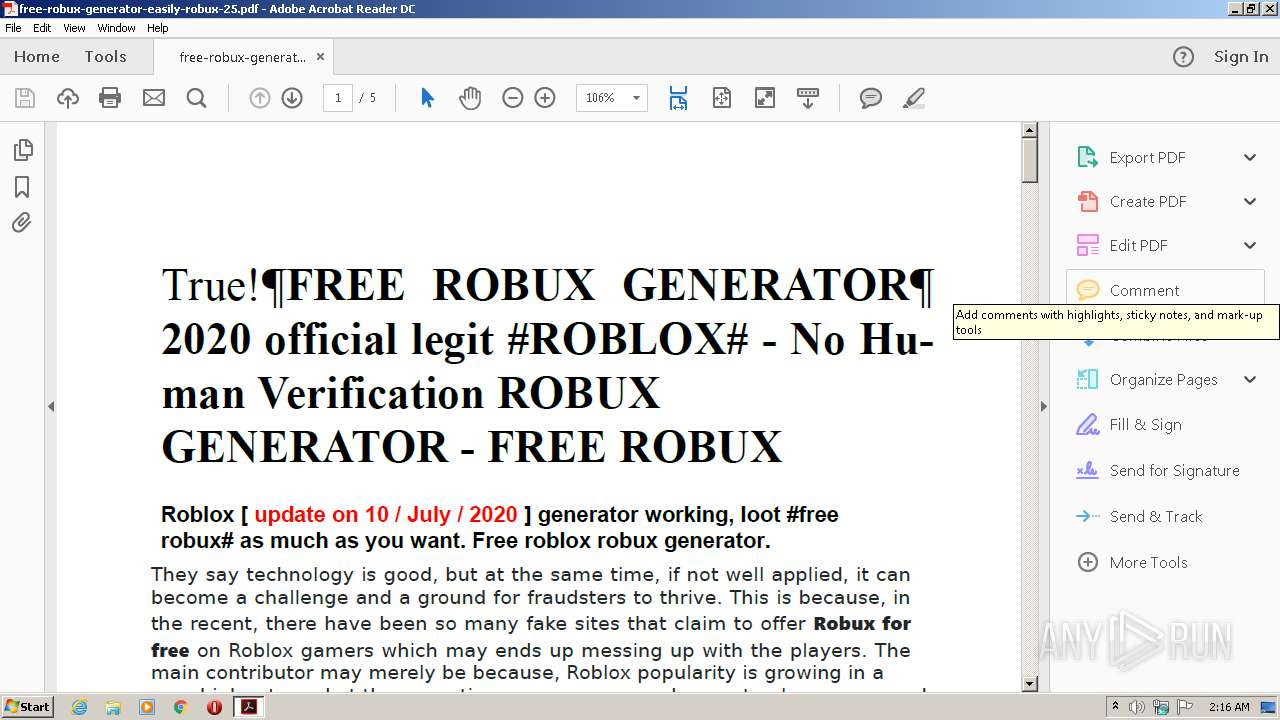1280x720 pixels.
Task: Activate the Hand pan tool
Action: pyautogui.click(x=470, y=98)
